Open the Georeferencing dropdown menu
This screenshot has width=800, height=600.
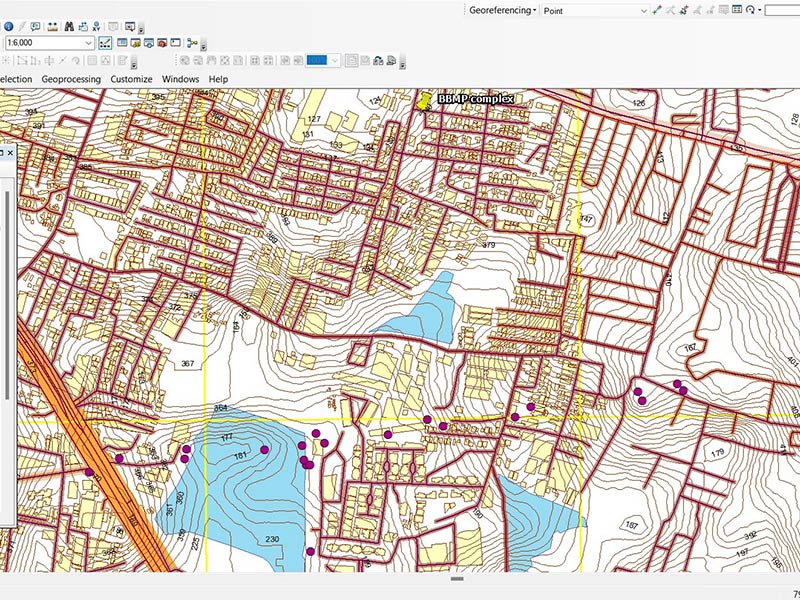(502, 9)
